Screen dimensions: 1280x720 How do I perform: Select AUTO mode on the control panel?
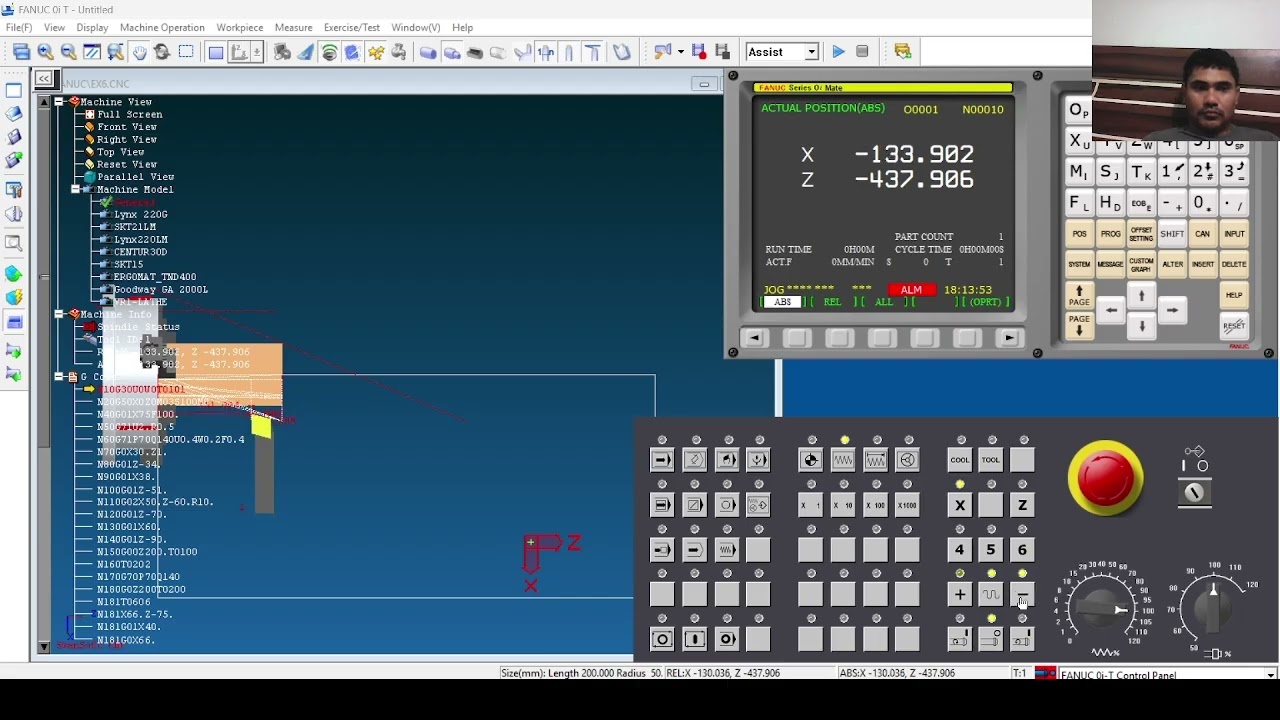pyautogui.click(x=662, y=460)
